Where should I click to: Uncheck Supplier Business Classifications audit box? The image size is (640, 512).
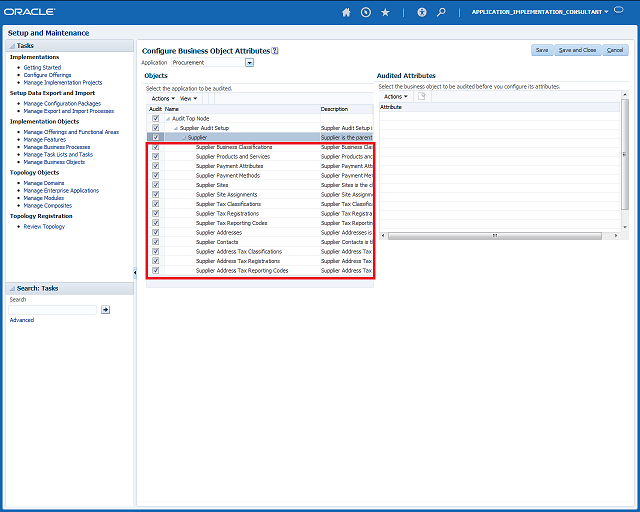coord(156,147)
